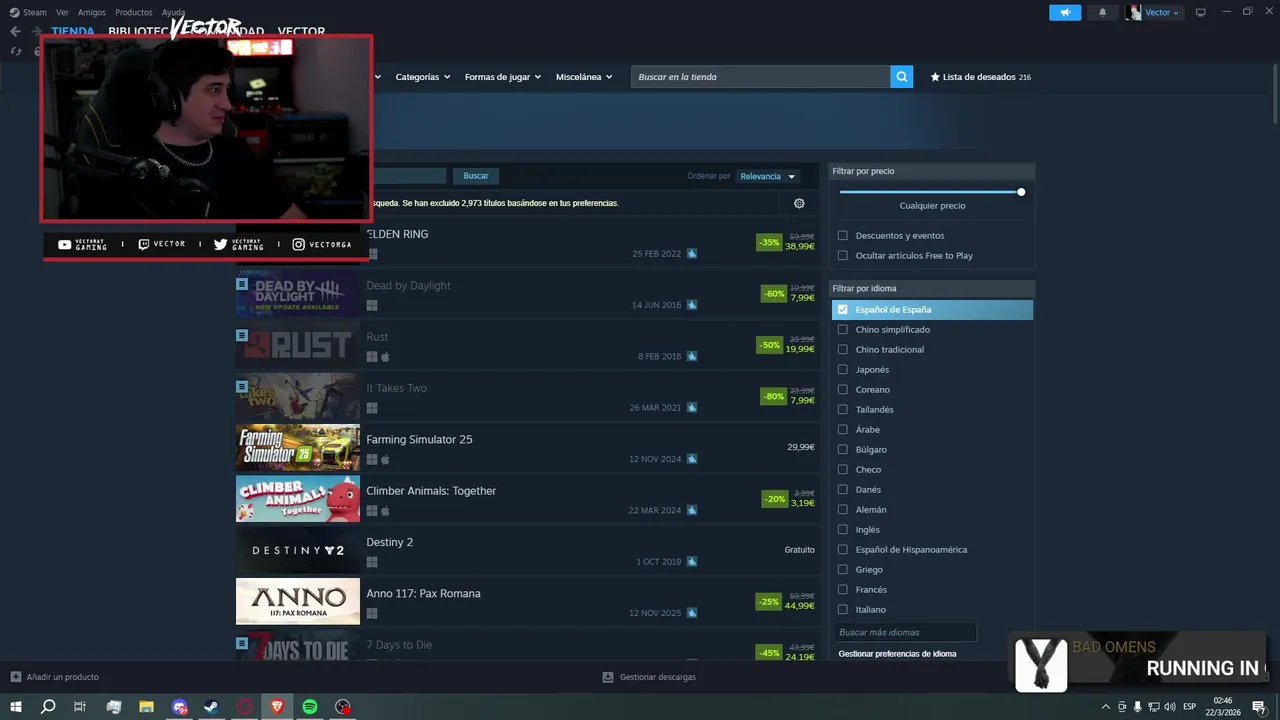1280x720 pixels.
Task: Click the Buscar más idiomas input field
Action: point(905,632)
